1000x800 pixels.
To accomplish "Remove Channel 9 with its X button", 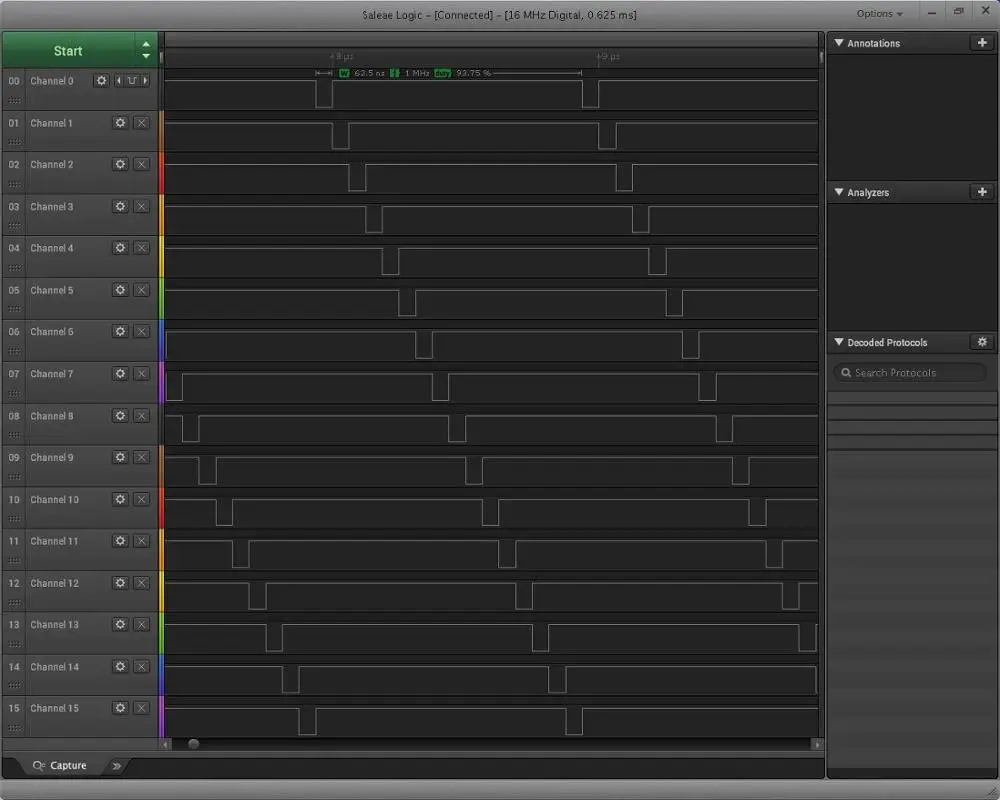I will [x=142, y=457].
